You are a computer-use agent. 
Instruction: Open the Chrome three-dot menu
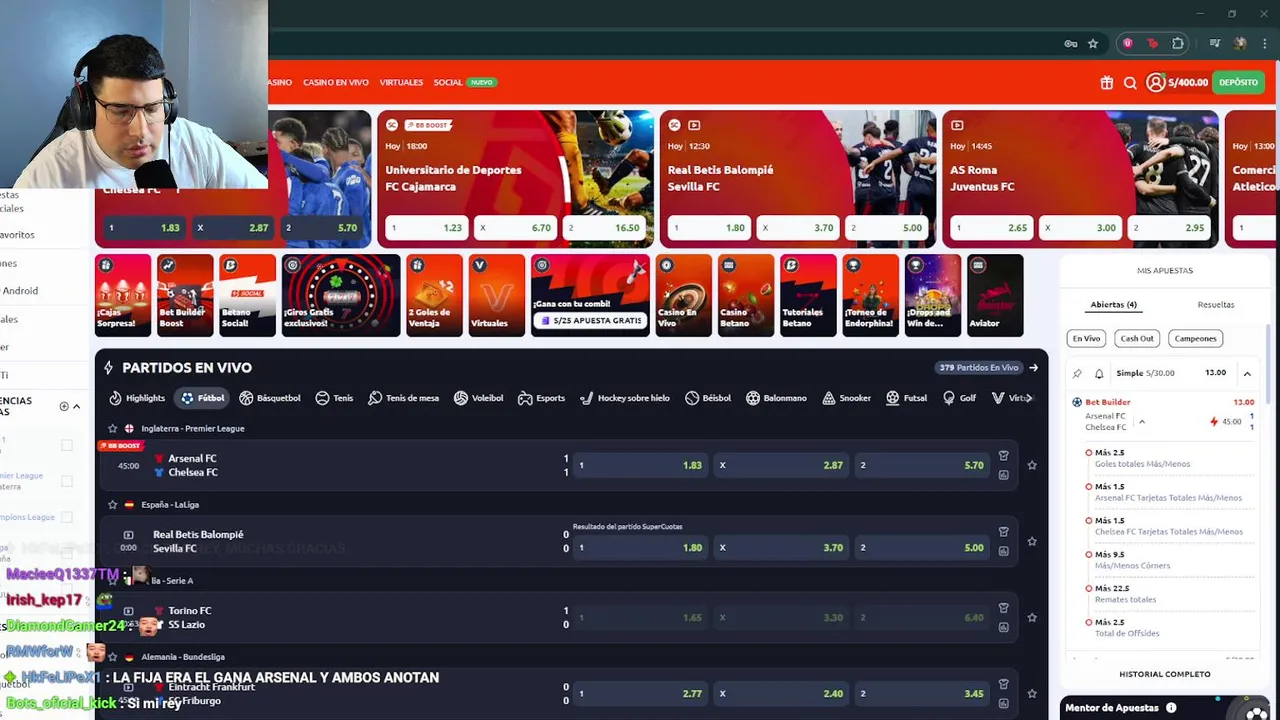coord(1266,44)
